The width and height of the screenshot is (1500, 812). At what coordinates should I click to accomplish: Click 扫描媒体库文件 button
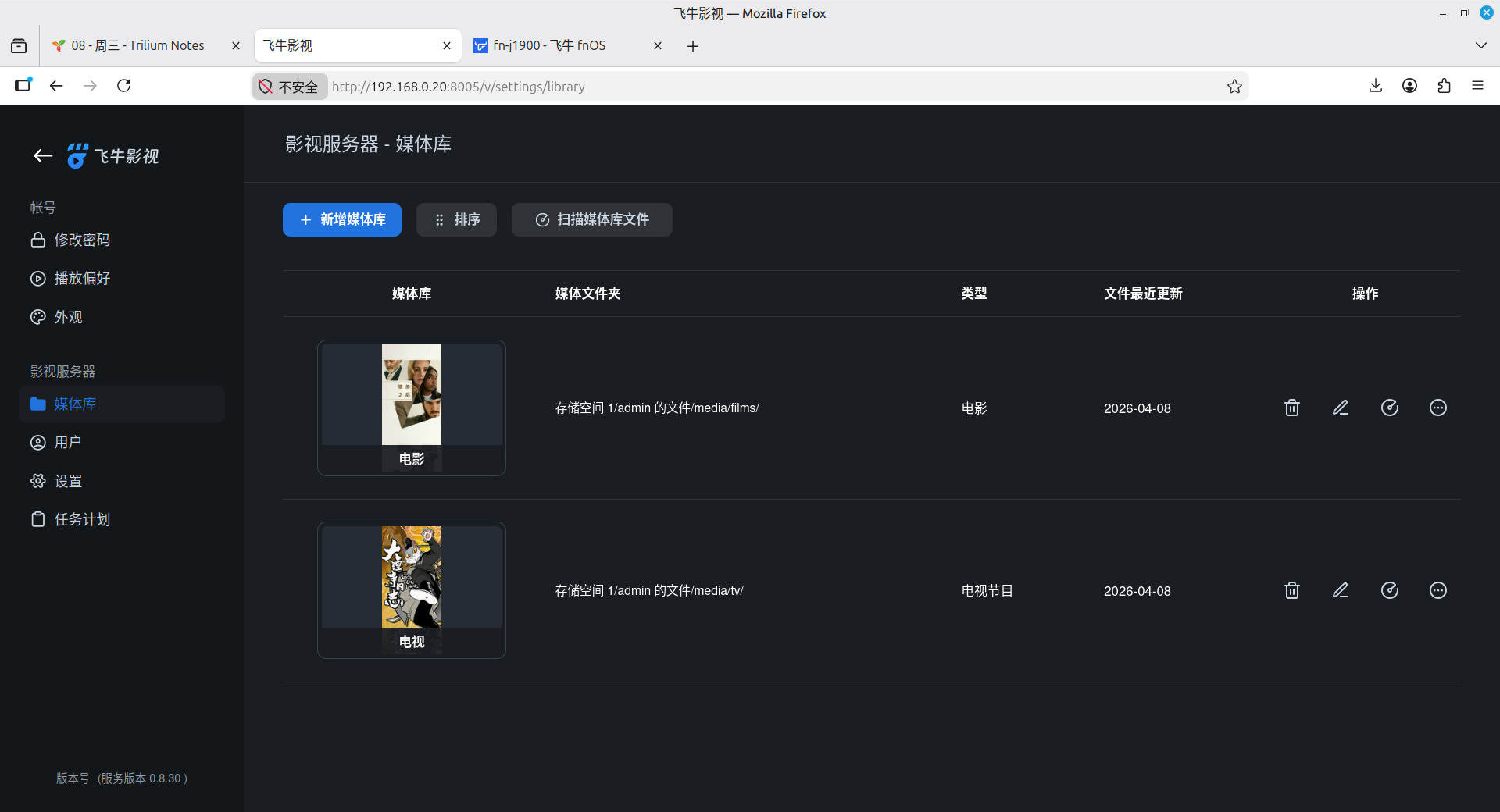[x=591, y=220]
